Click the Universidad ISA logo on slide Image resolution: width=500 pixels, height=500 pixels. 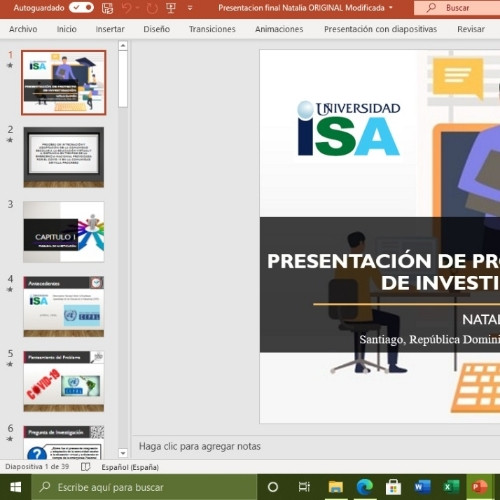click(x=349, y=129)
